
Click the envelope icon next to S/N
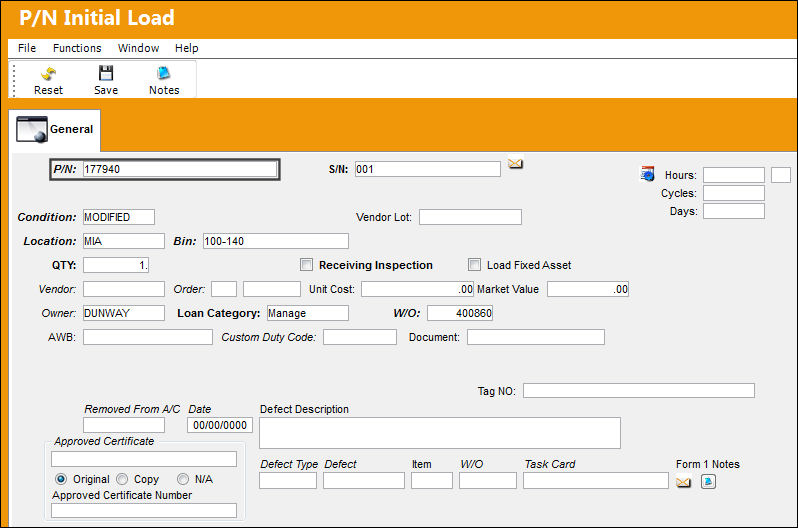point(516,163)
